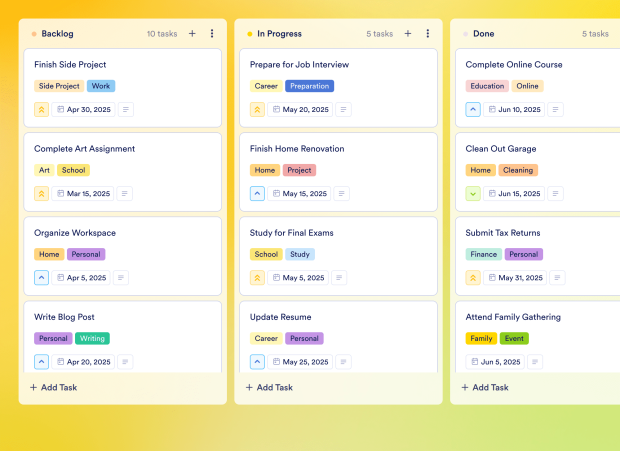Open Apr 5, 2025 due date picker
Viewport: 620px width, 451px height.
(81, 278)
